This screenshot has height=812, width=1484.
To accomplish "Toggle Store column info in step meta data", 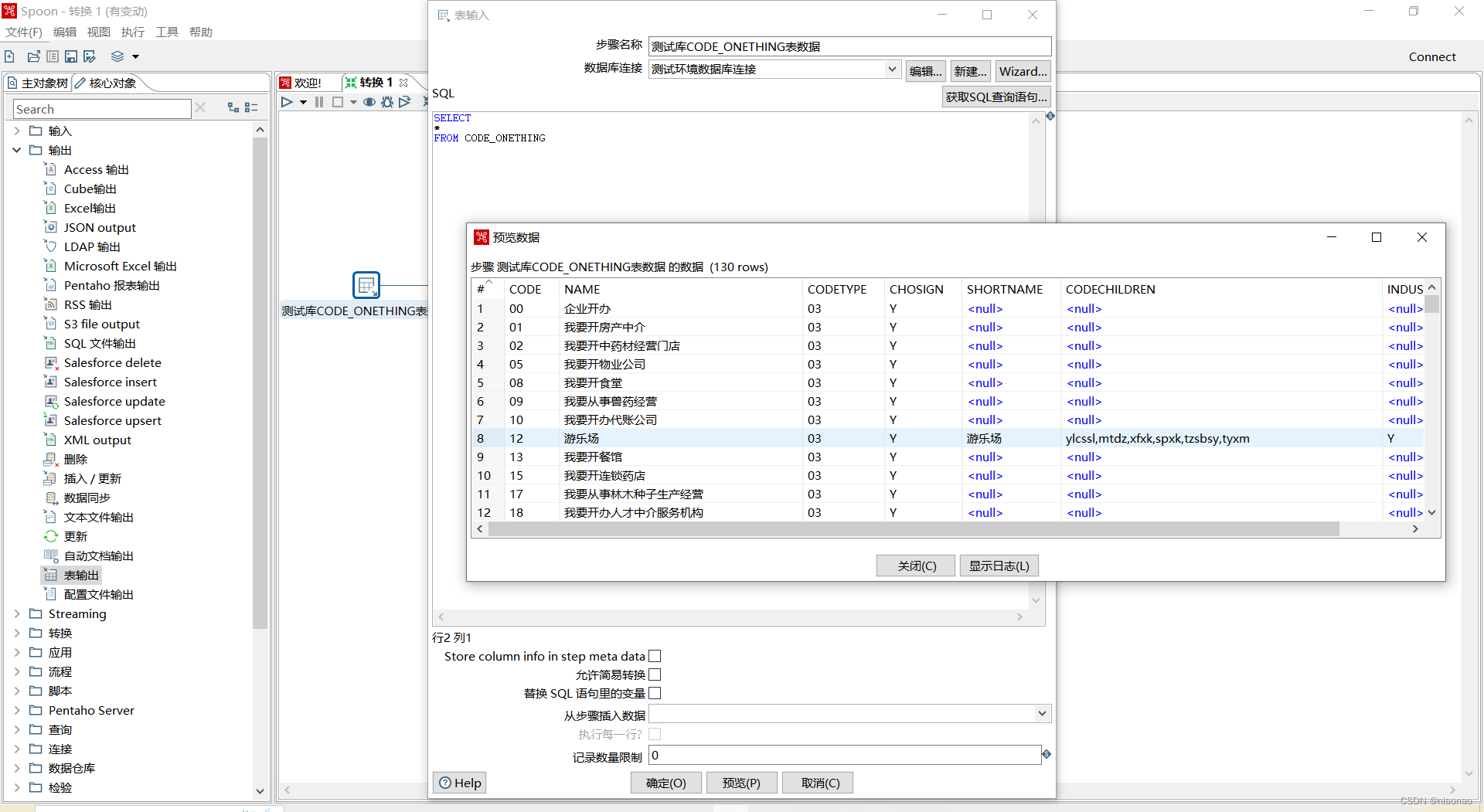I will tap(655, 656).
